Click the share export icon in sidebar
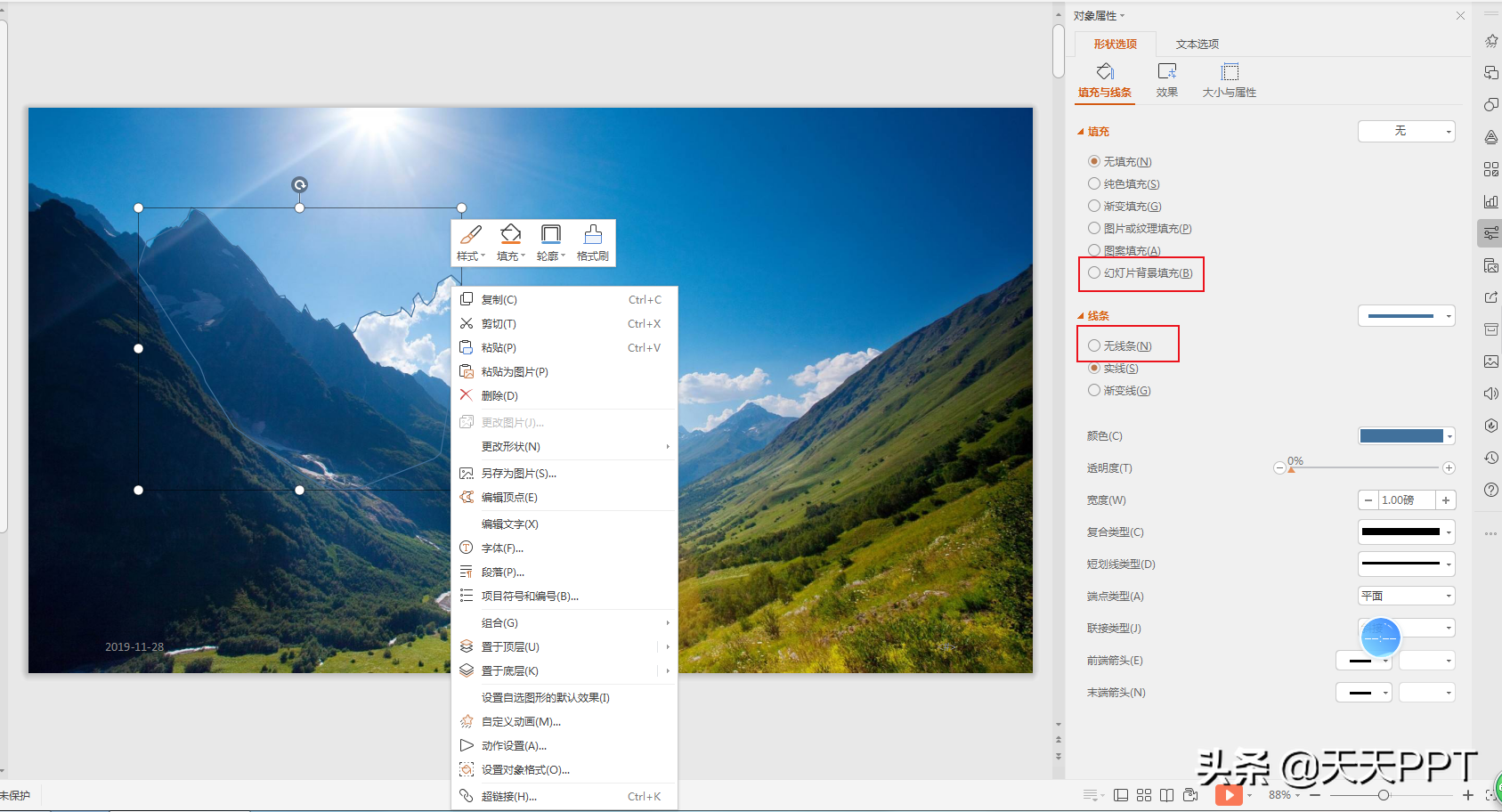The width and height of the screenshot is (1502, 812). point(1490,297)
